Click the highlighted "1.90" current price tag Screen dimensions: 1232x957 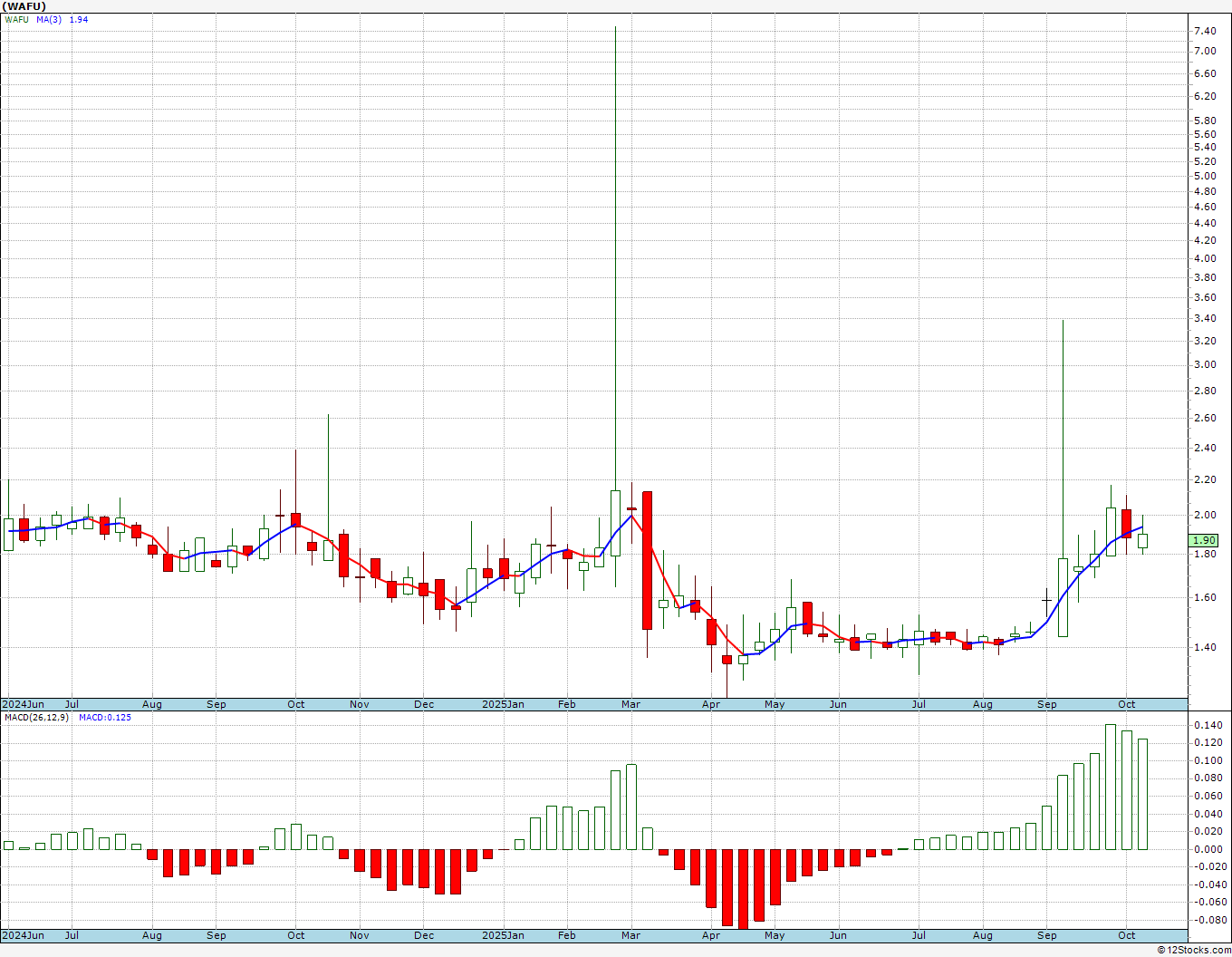(1205, 540)
